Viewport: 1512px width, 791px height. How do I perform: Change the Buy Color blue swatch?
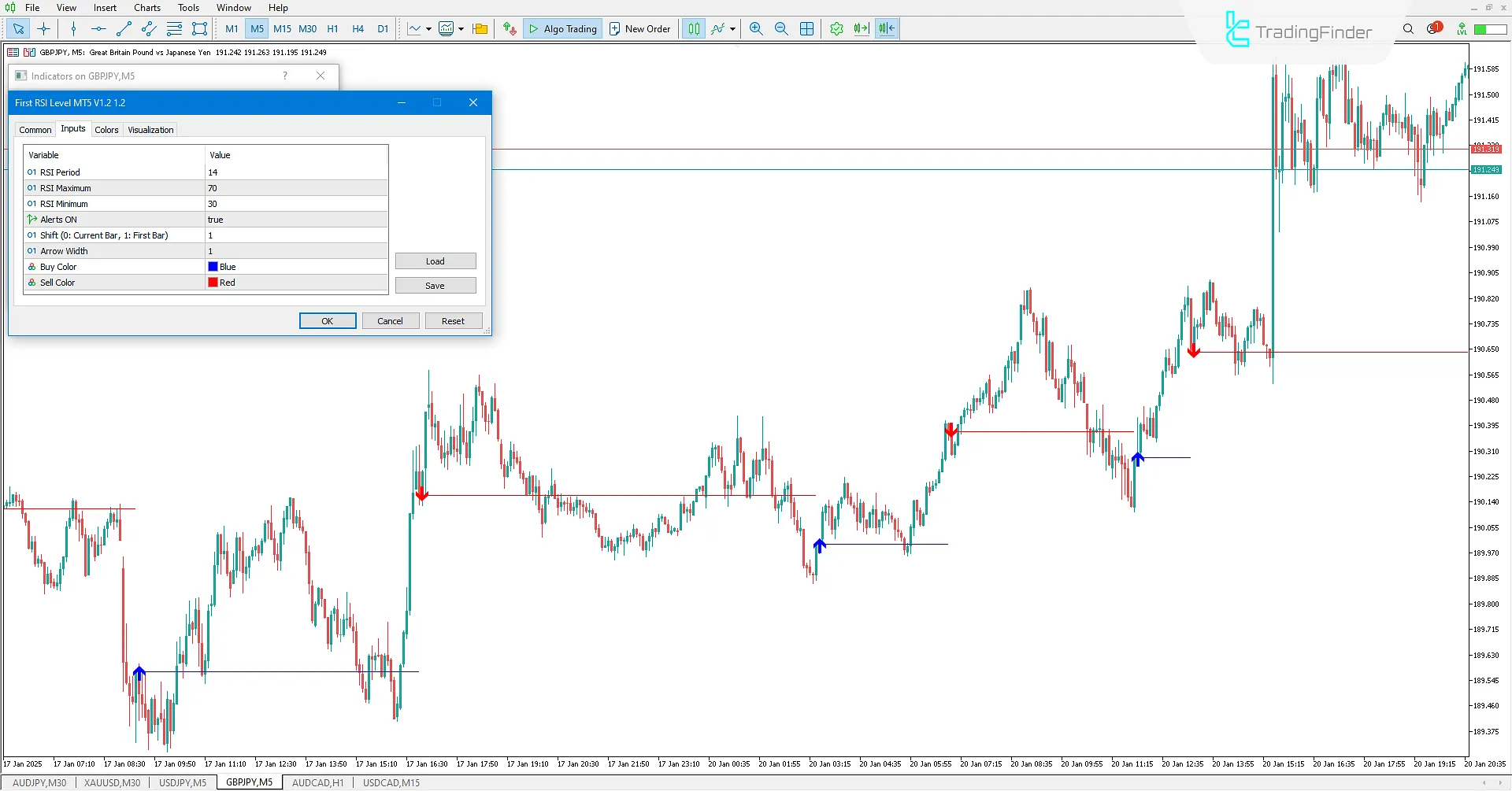[212, 266]
